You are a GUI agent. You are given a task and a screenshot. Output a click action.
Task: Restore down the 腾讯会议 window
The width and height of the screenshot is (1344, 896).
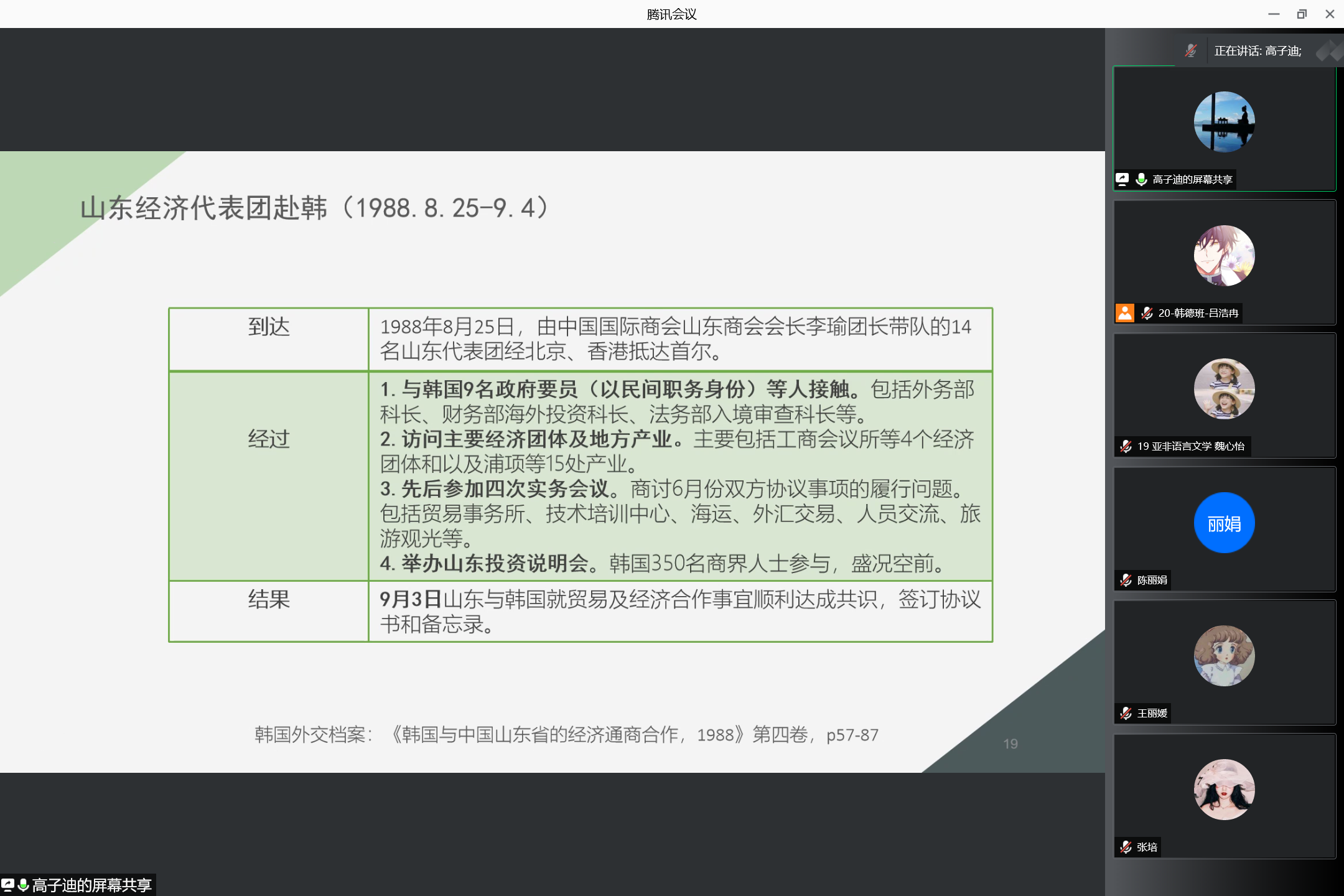1302,14
